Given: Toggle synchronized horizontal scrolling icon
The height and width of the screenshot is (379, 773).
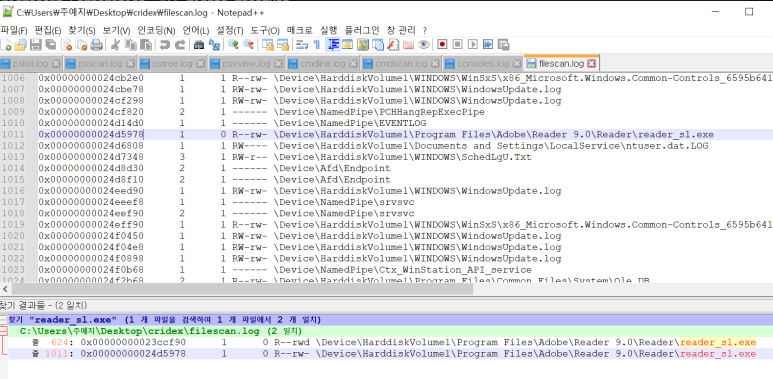Looking at the screenshot, I should (283, 45).
